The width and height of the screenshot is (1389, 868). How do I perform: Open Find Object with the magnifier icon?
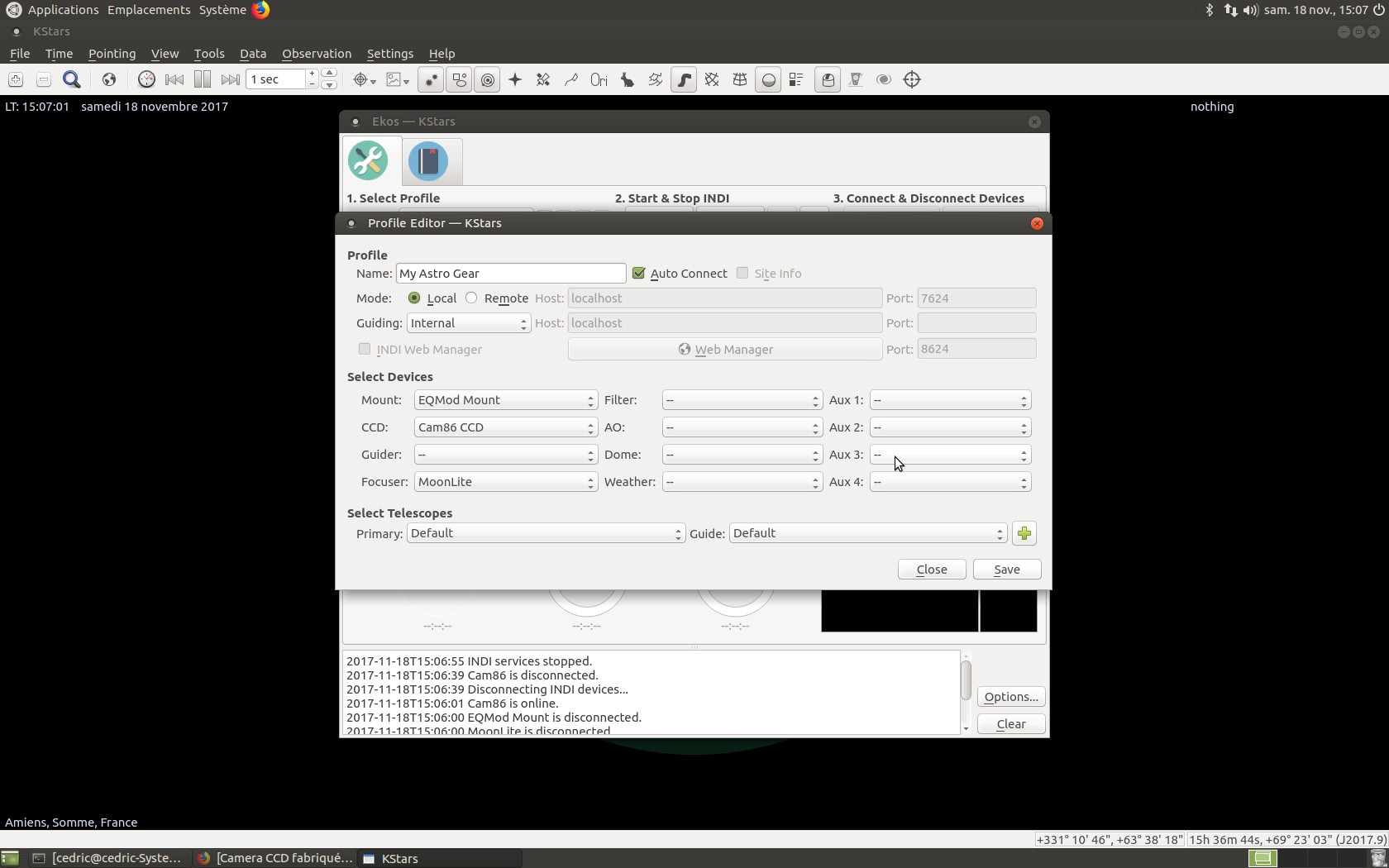72,79
